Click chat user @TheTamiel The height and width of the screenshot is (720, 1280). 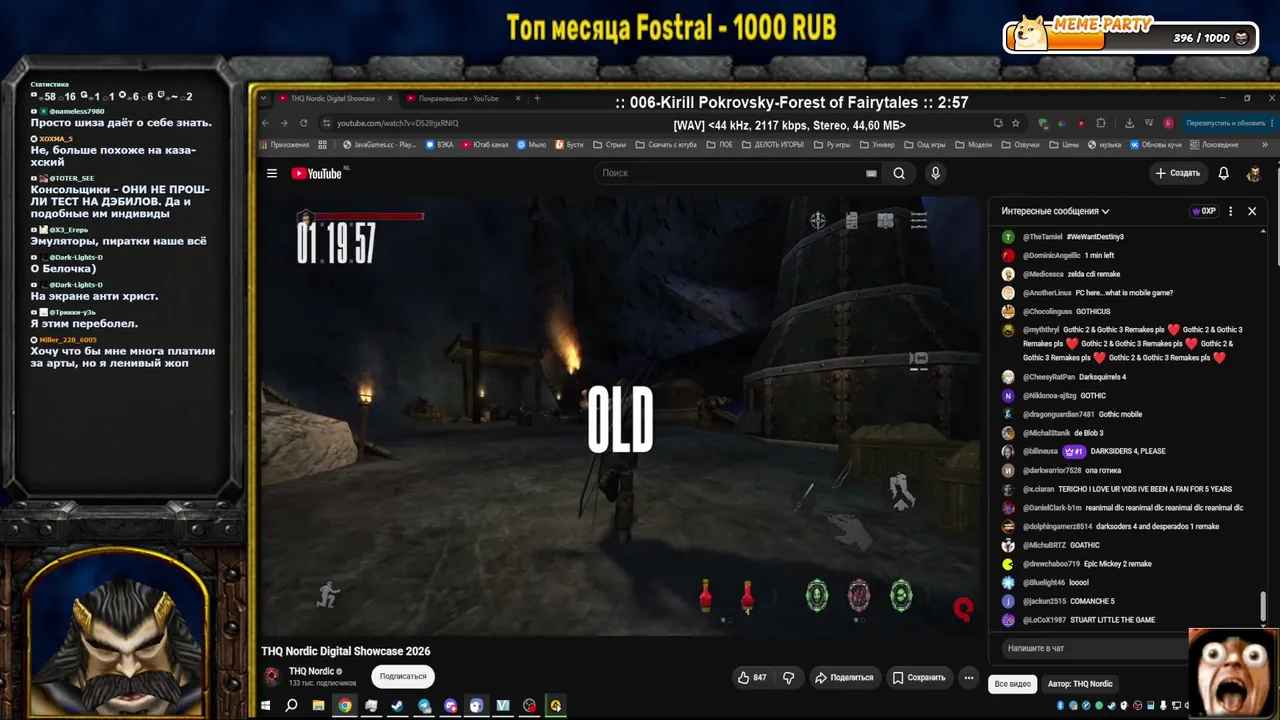1042,237
